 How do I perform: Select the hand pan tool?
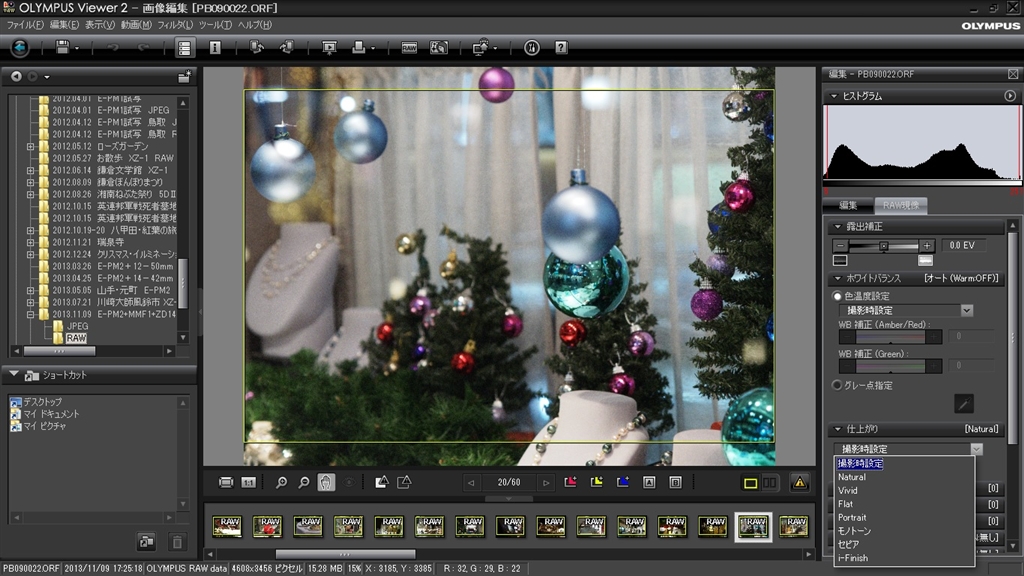326,483
